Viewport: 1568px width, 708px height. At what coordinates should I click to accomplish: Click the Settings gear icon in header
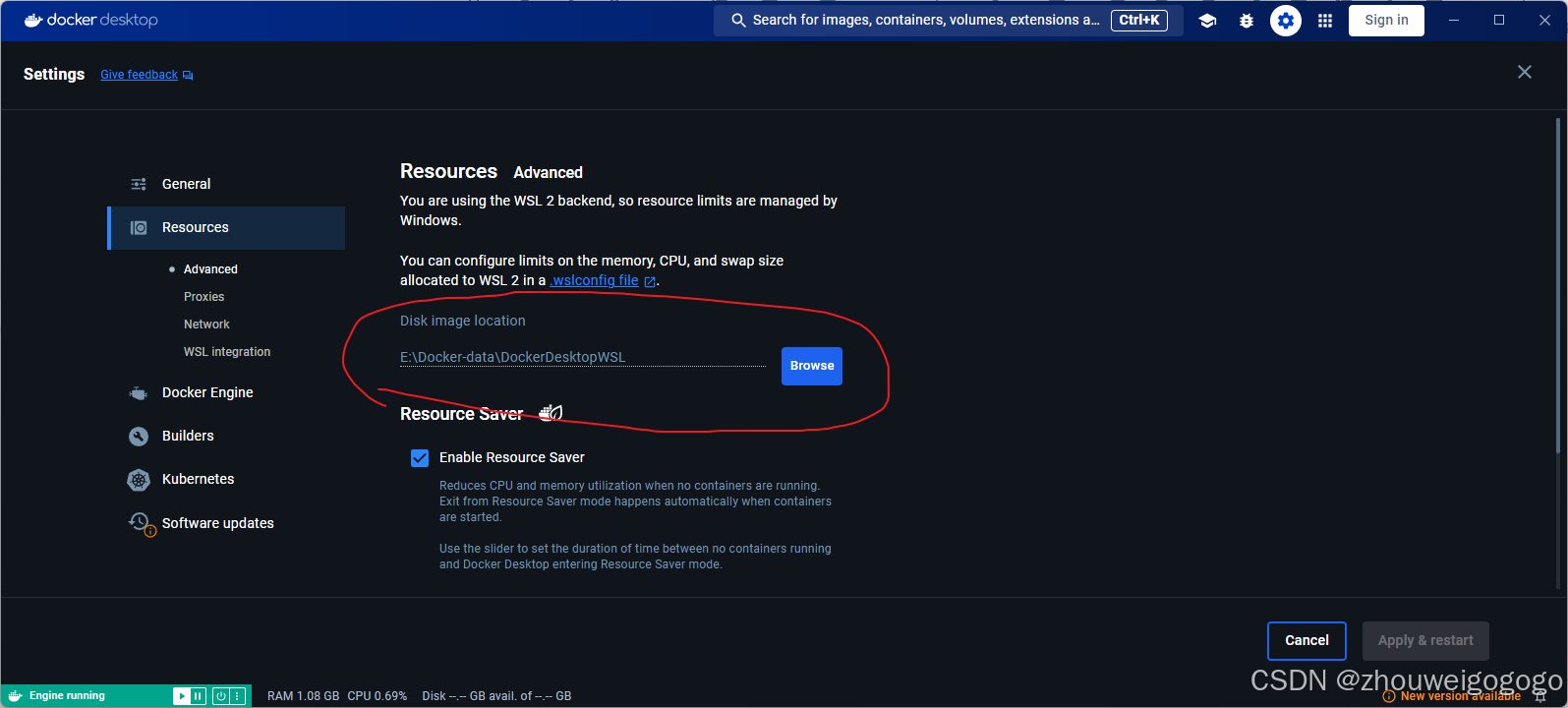click(1286, 21)
